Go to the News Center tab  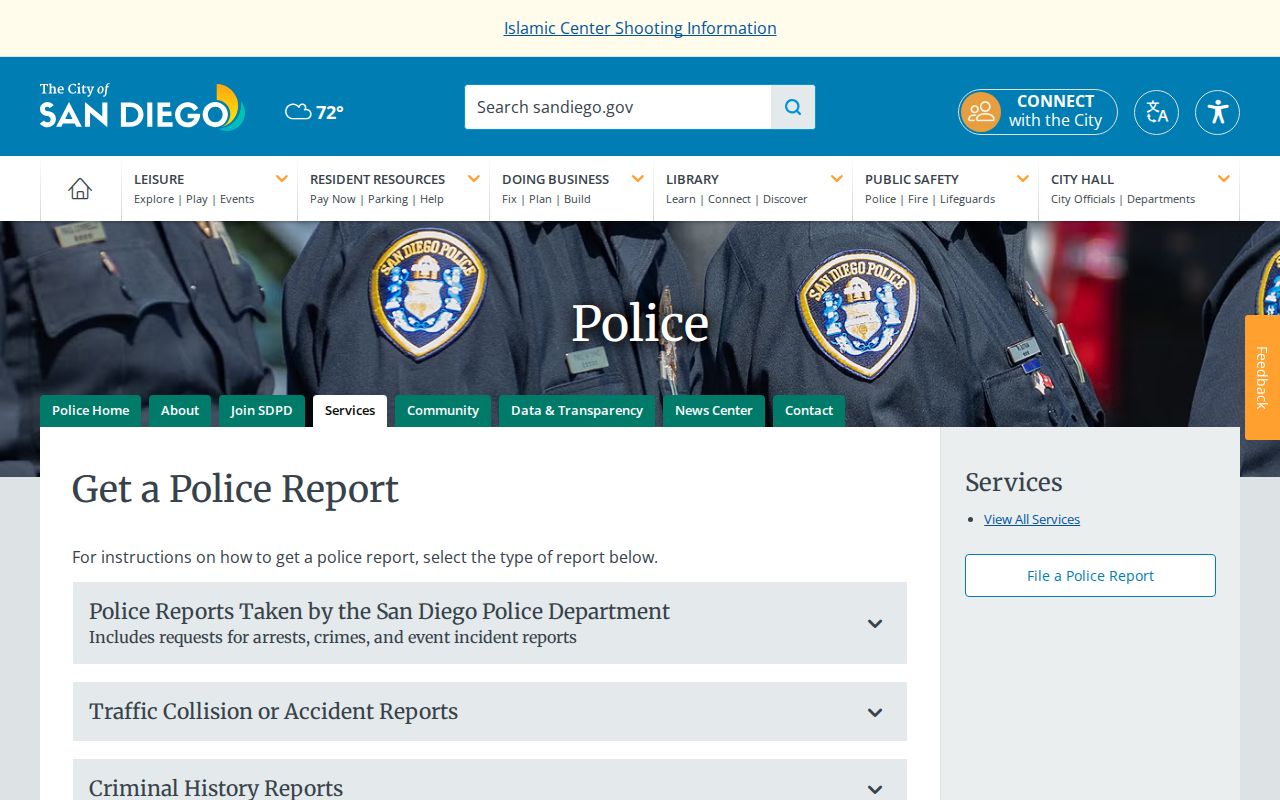pos(714,411)
